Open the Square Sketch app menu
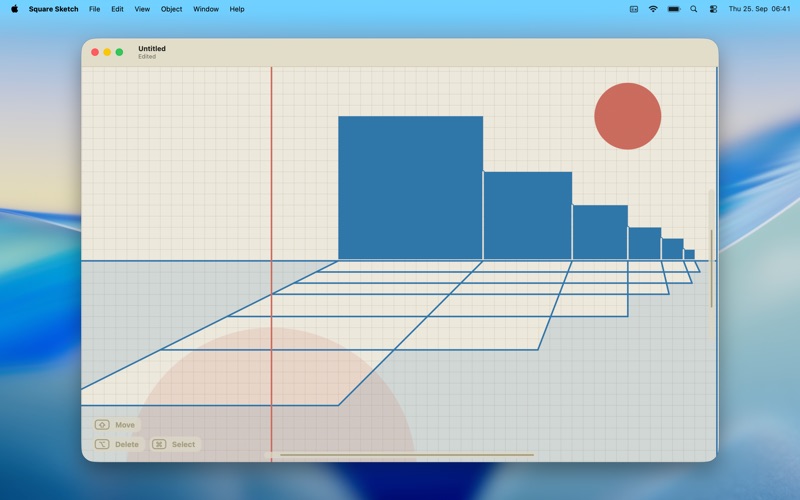 coord(54,9)
